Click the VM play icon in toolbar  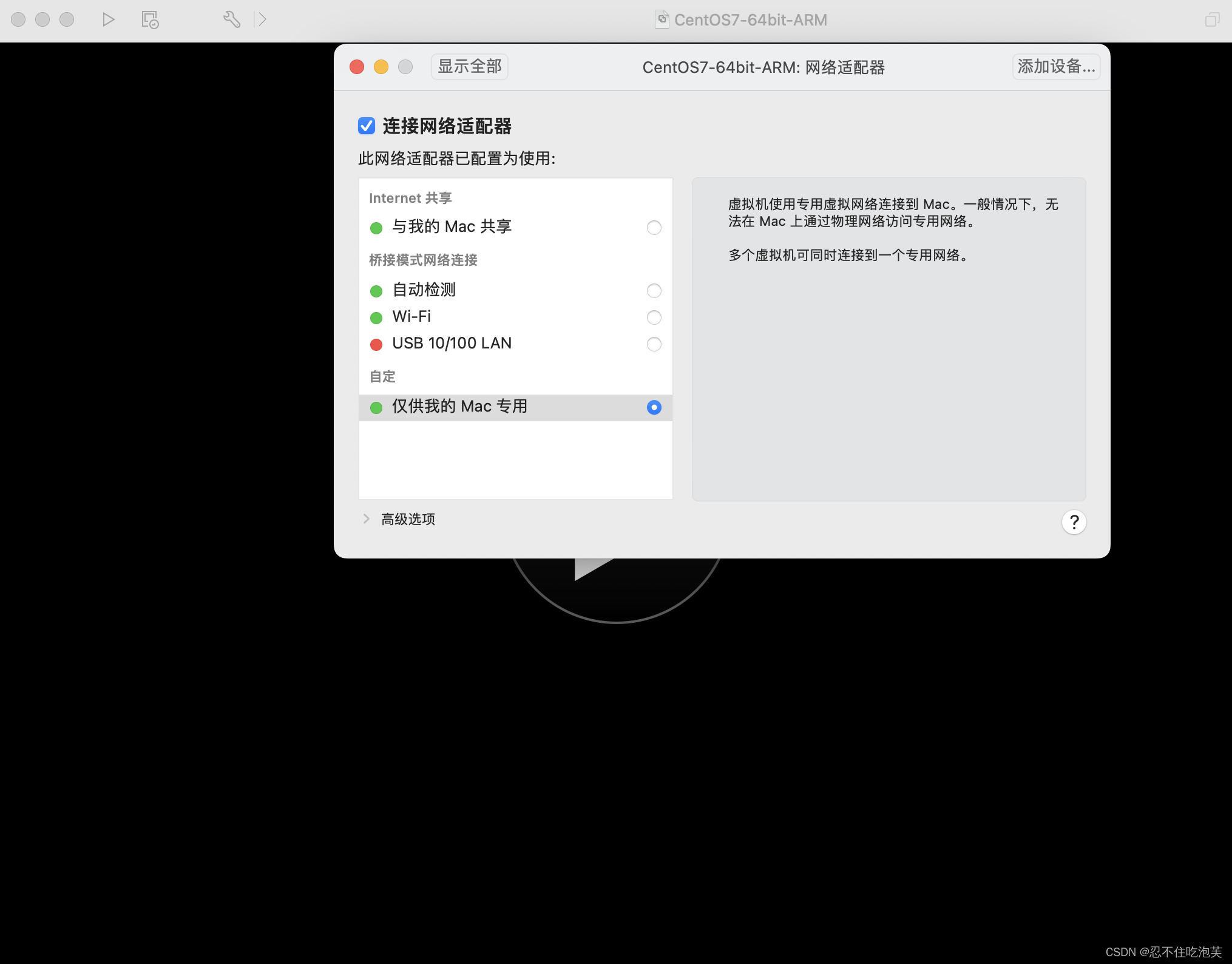[x=109, y=19]
